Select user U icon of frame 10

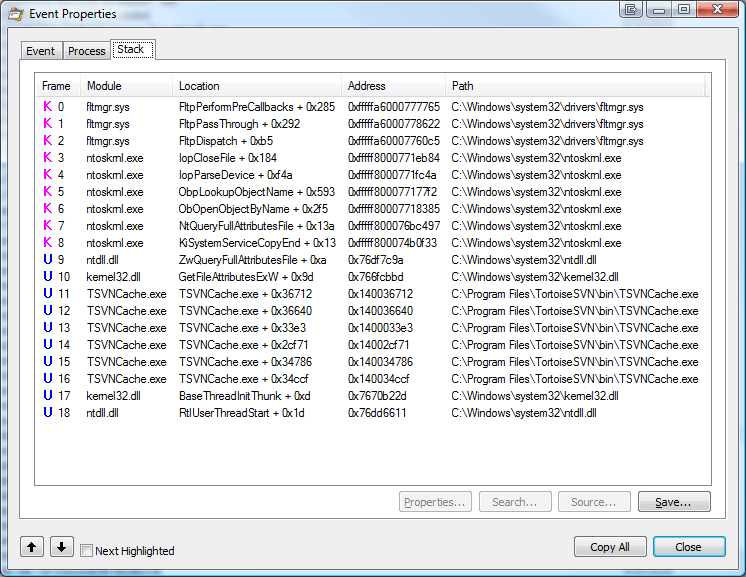(48, 276)
